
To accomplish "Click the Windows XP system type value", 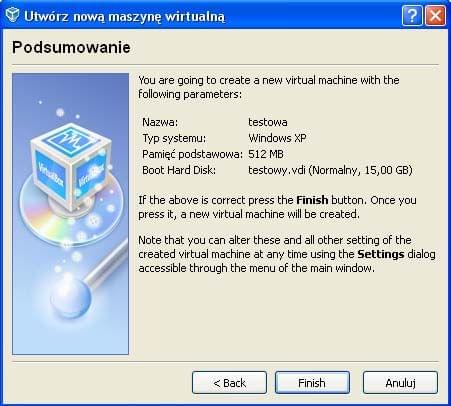I will (x=277, y=138).
